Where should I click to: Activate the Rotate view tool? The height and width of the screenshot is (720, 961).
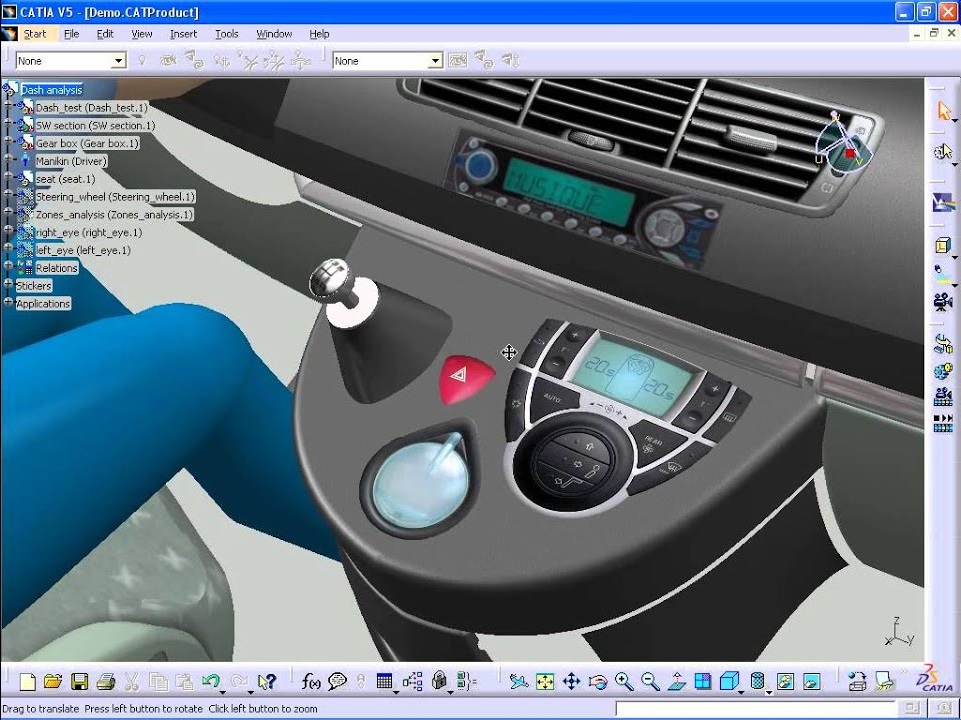pyautogui.click(x=598, y=682)
